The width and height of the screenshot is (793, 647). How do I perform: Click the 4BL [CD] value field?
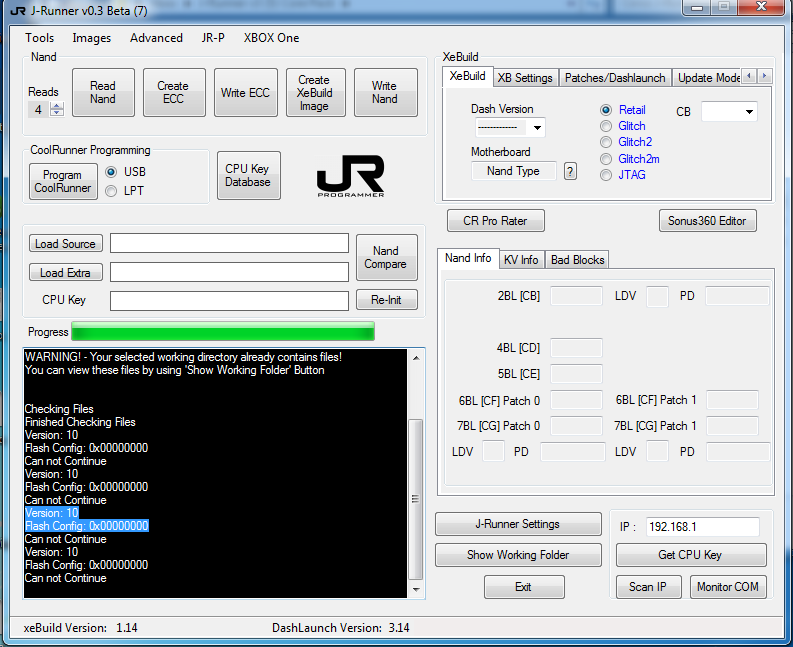576,348
